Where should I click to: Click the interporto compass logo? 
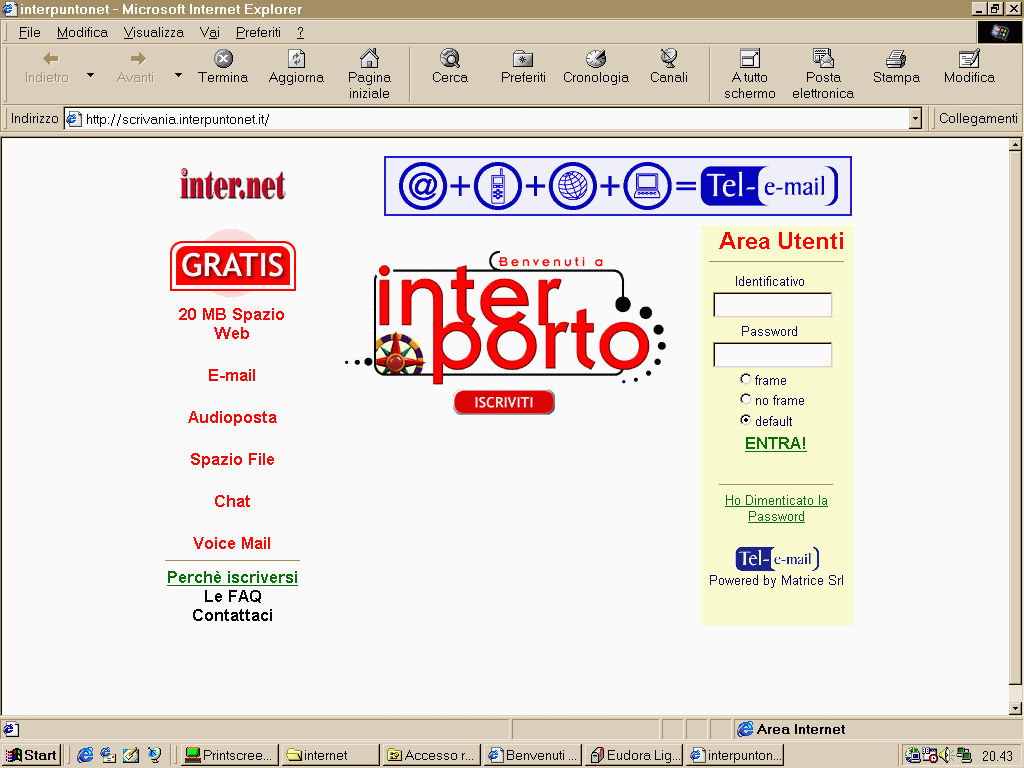coord(505,318)
